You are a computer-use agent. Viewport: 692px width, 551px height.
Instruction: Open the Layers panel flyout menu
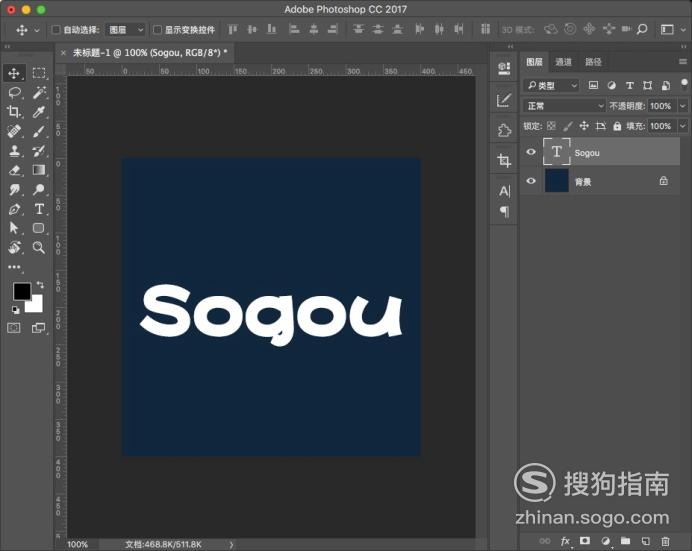click(683, 62)
